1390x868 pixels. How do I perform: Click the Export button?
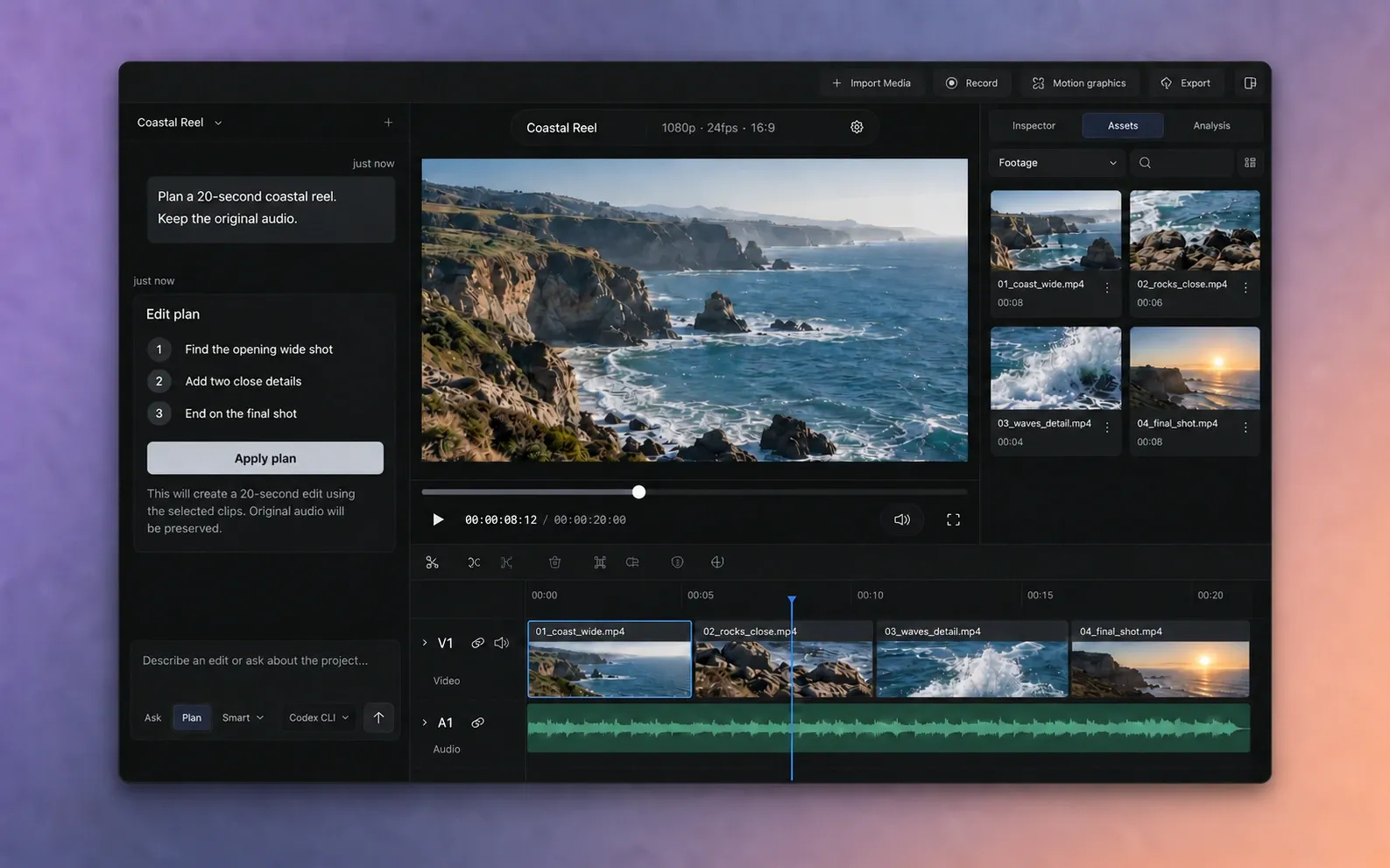pos(1186,83)
